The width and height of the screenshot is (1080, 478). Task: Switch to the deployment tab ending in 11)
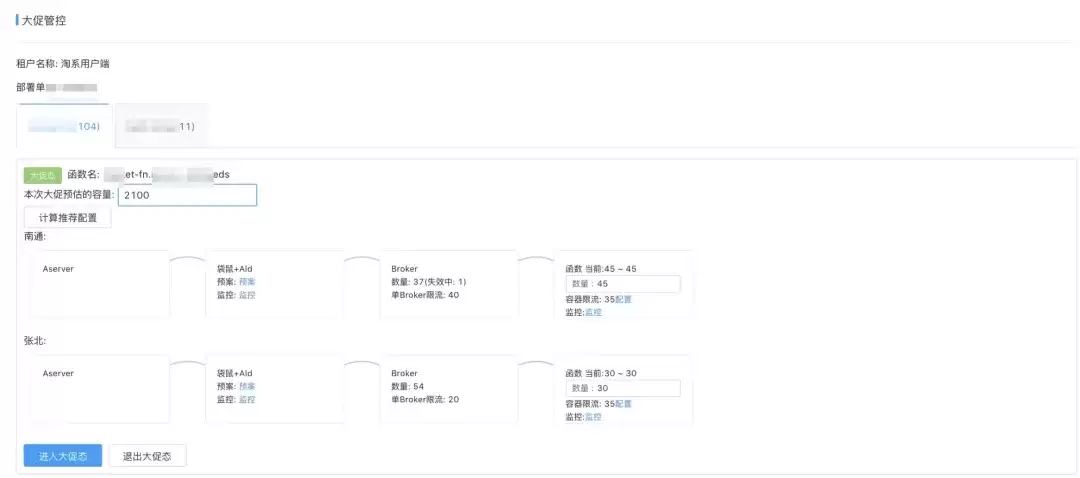click(161, 126)
